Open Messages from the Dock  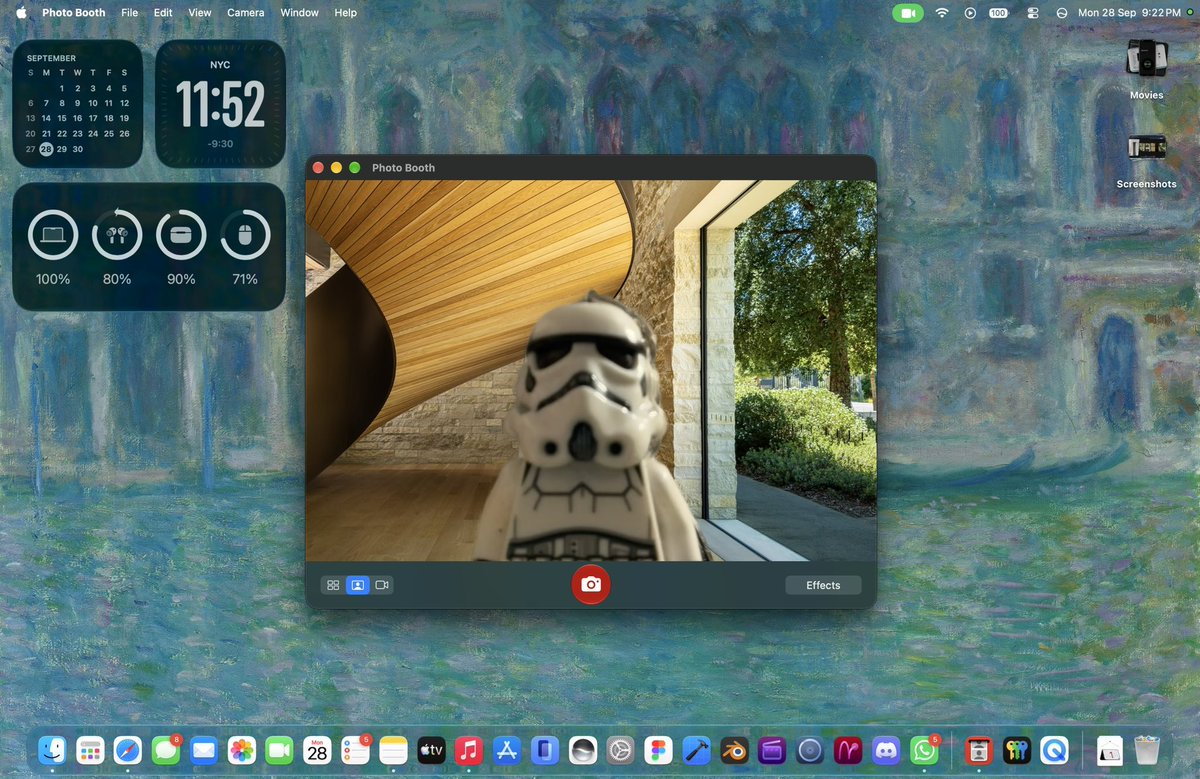pos(166,750)
